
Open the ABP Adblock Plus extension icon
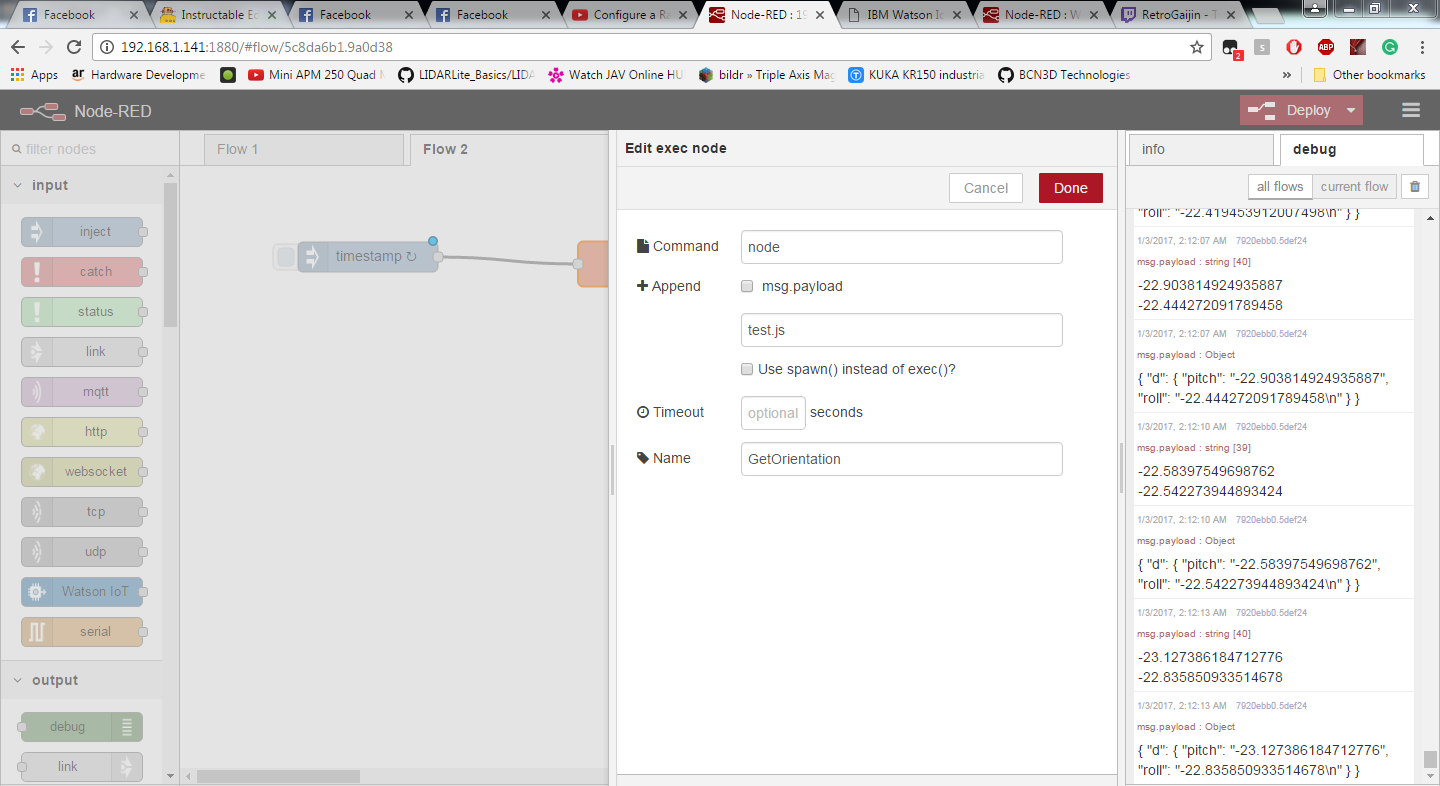(x=1325, y=47)
